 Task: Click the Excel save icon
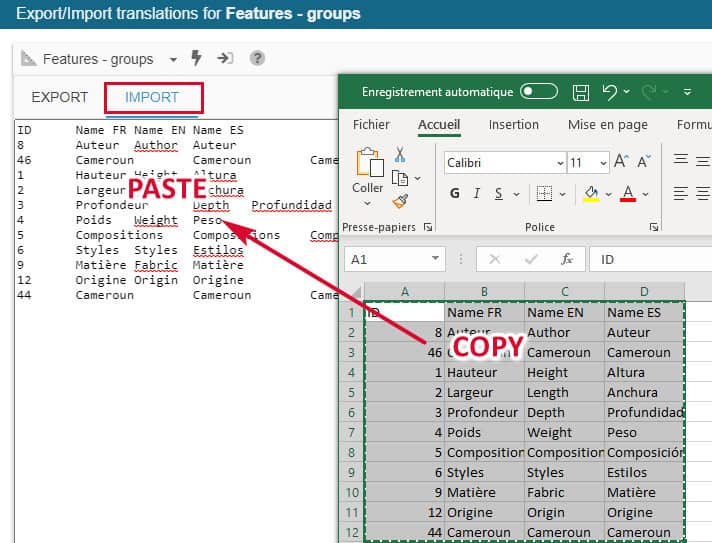(581, 92)
